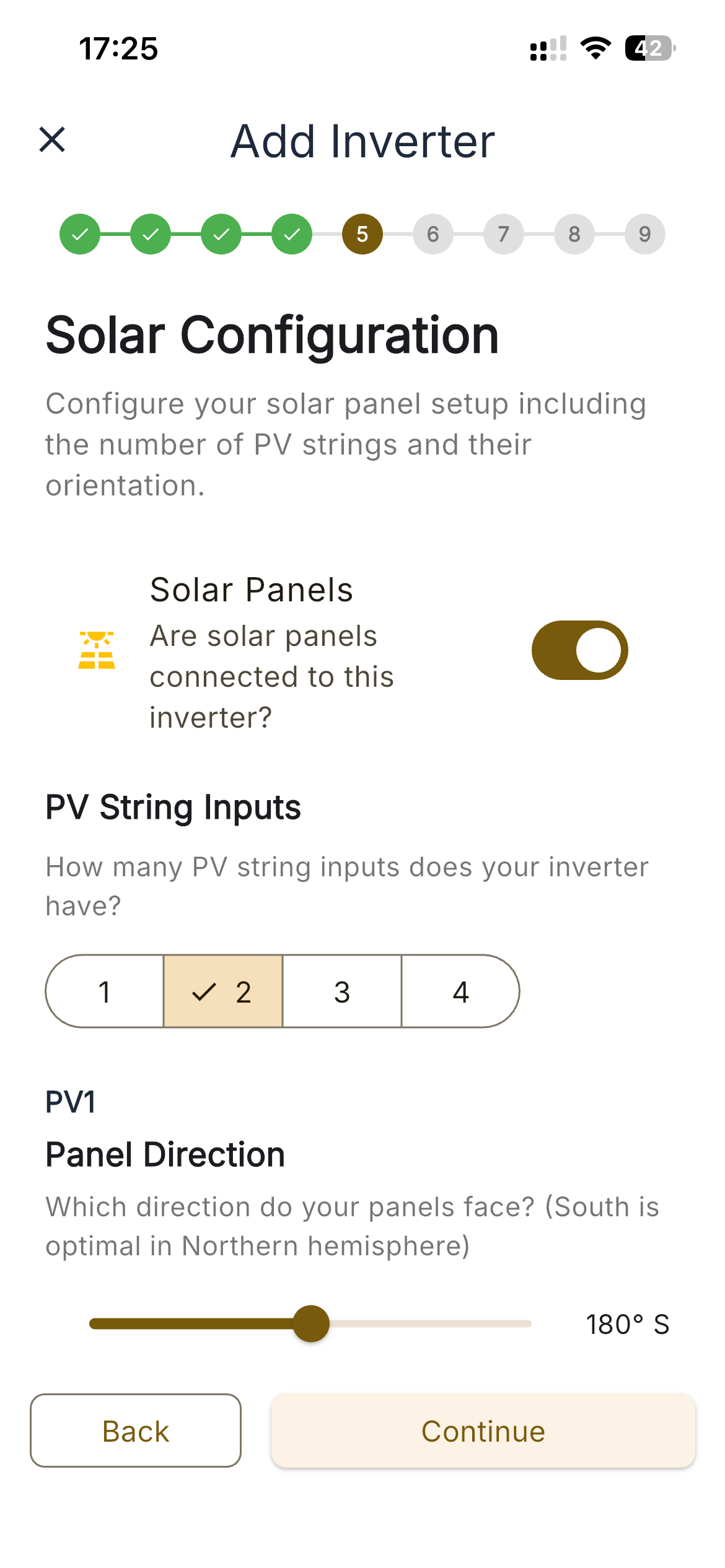Disable the Solar Panels toggle
This screenshot has height=1568, width=725.
coord(580,650)
